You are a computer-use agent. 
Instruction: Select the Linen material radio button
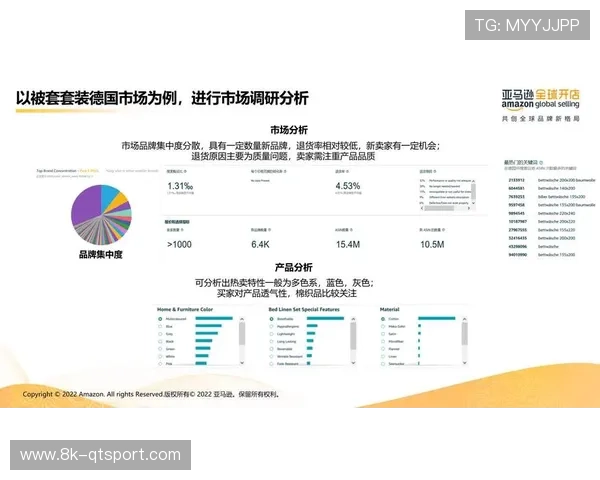tap(383, 356)
